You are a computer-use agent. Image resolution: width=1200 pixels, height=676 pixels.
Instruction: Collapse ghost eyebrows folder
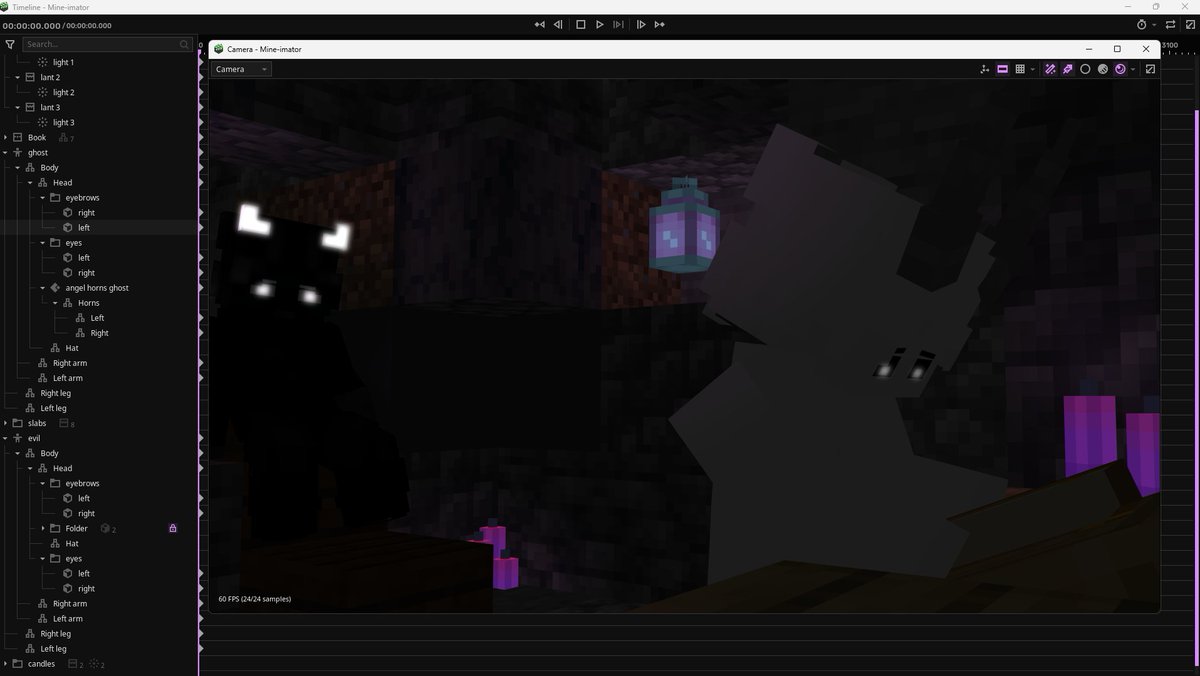(43, 197)
